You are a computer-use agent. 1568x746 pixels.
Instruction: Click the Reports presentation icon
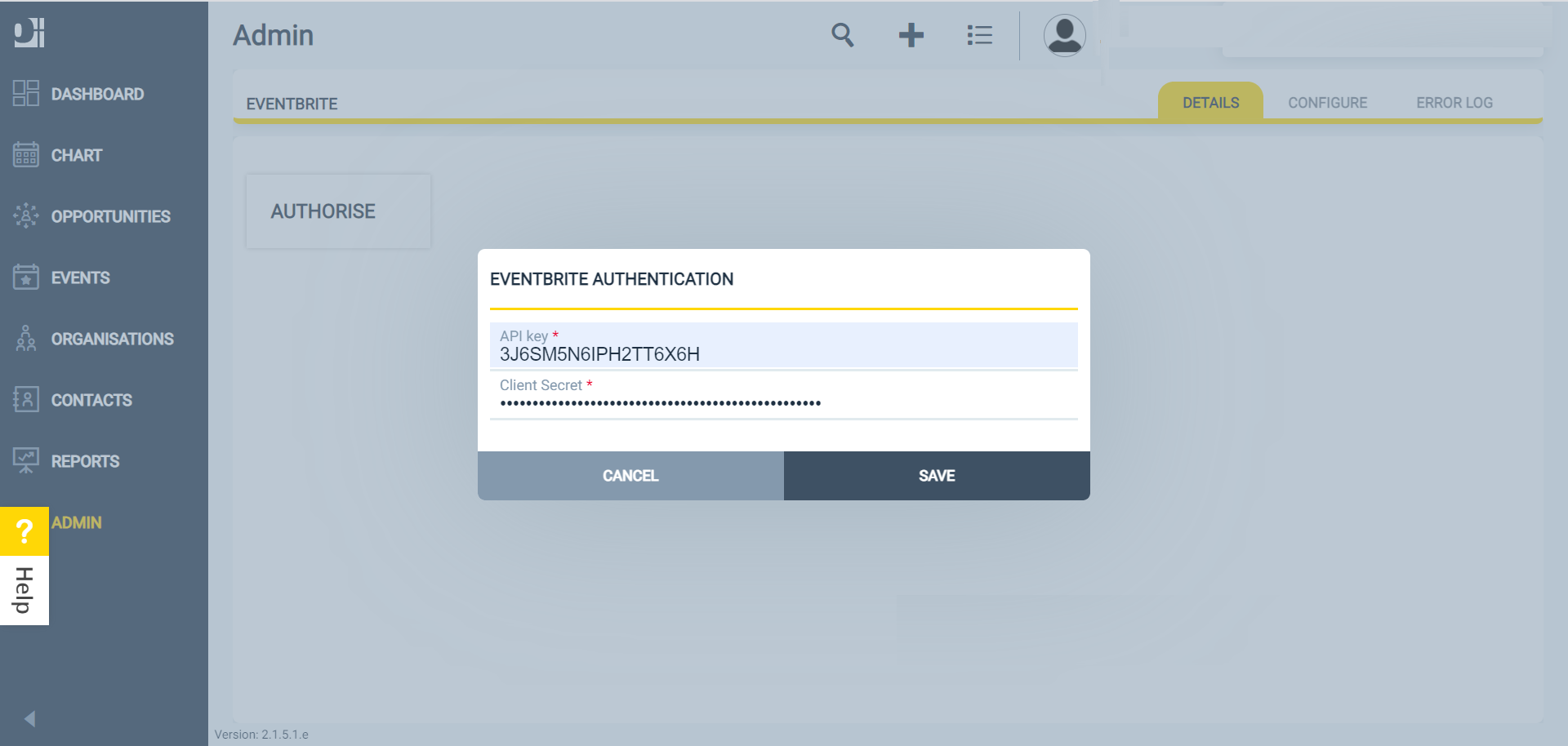(x=26, y=460)
